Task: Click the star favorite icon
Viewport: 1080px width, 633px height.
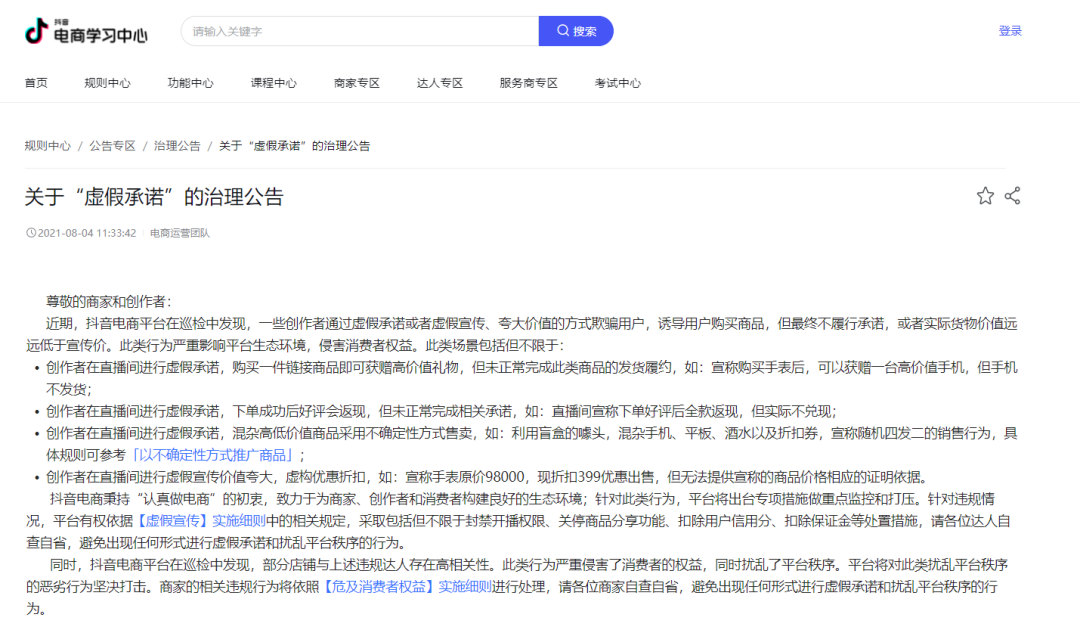Action: [985, 196]
